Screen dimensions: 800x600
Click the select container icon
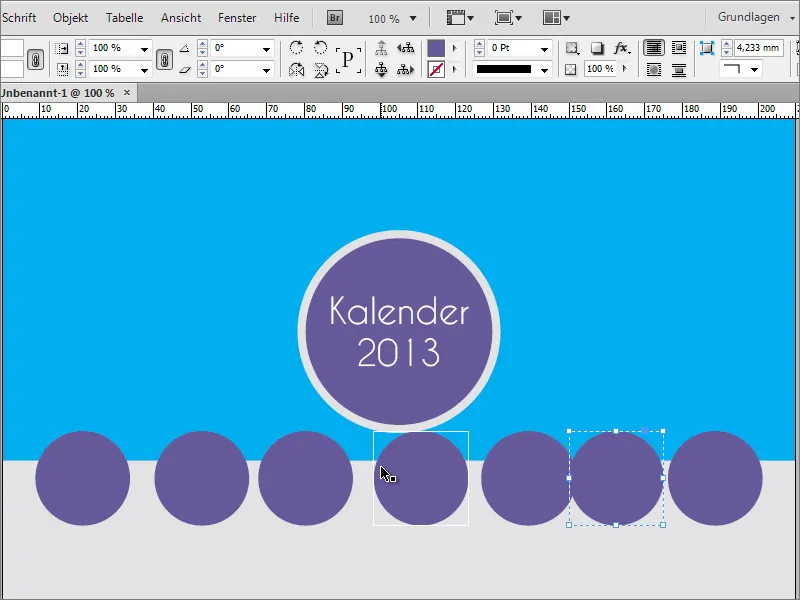pyautogui.click(x=381, y=48)
